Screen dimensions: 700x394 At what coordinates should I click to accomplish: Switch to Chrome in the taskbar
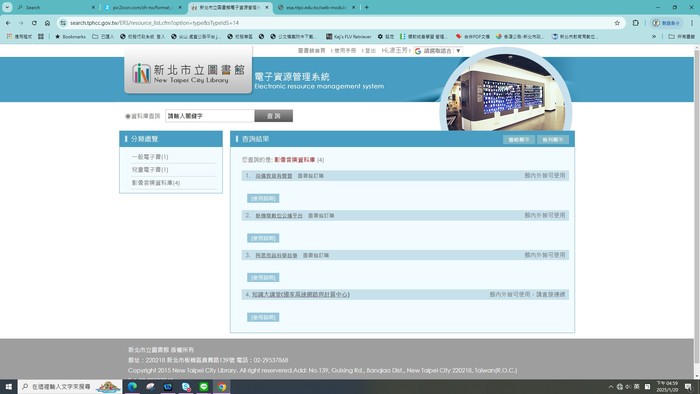(222, 386)
